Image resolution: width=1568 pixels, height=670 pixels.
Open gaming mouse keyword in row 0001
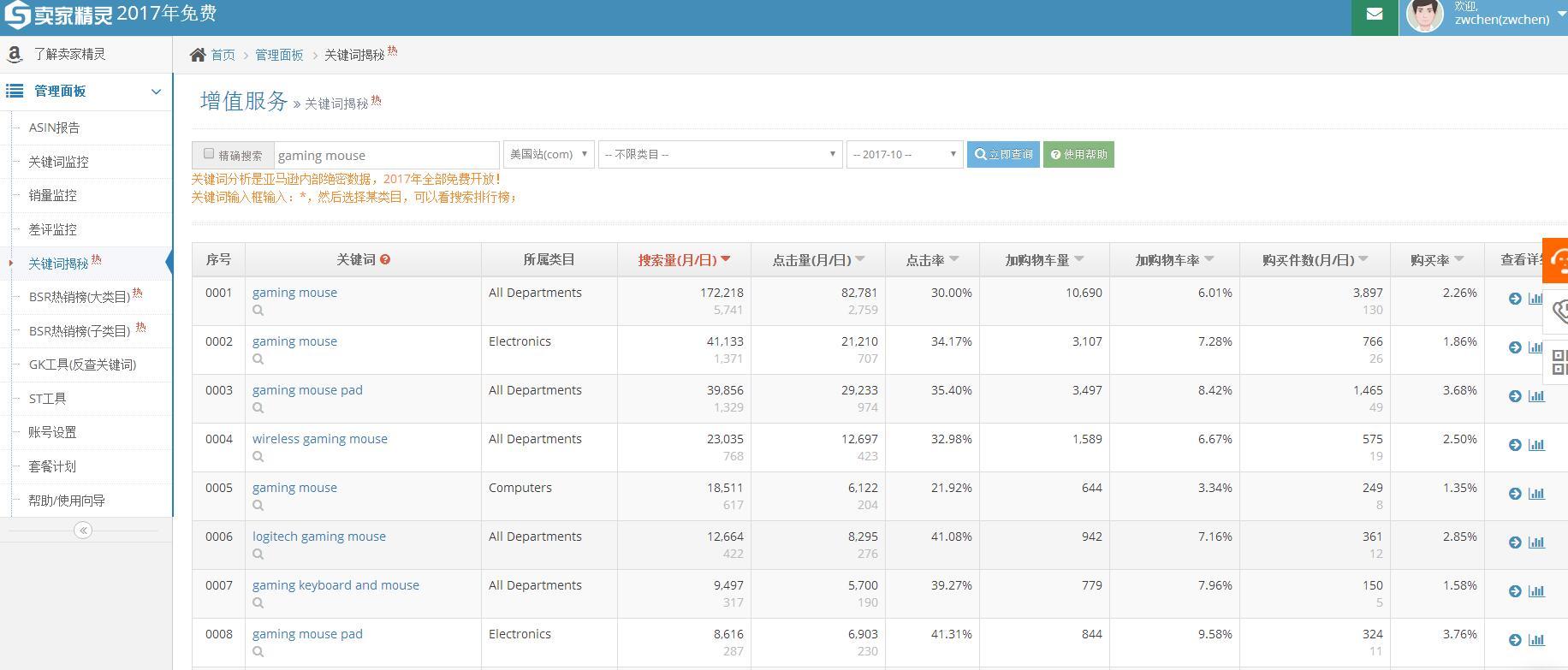294,293
